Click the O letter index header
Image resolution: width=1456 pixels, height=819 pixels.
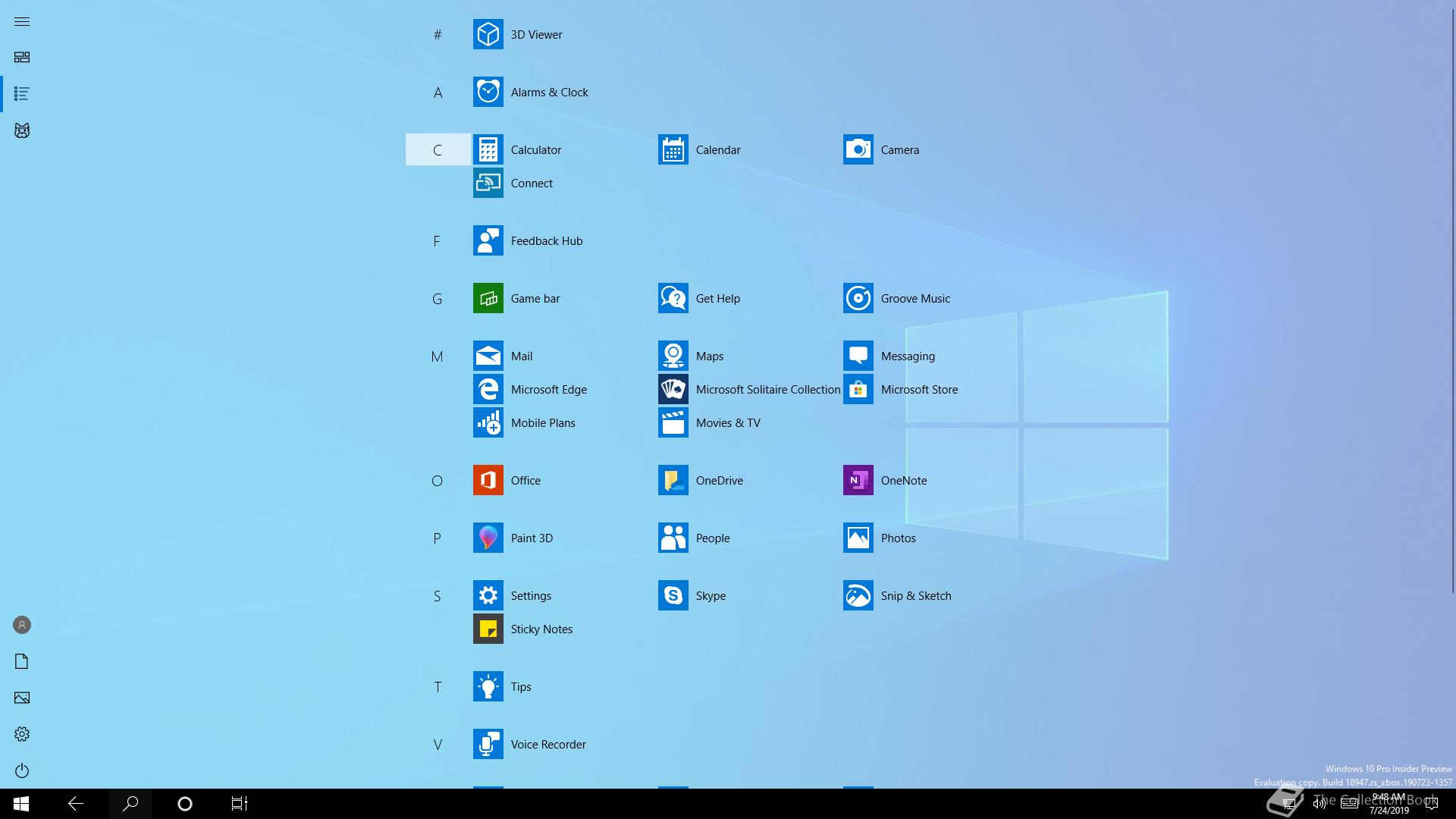(438, 480)
